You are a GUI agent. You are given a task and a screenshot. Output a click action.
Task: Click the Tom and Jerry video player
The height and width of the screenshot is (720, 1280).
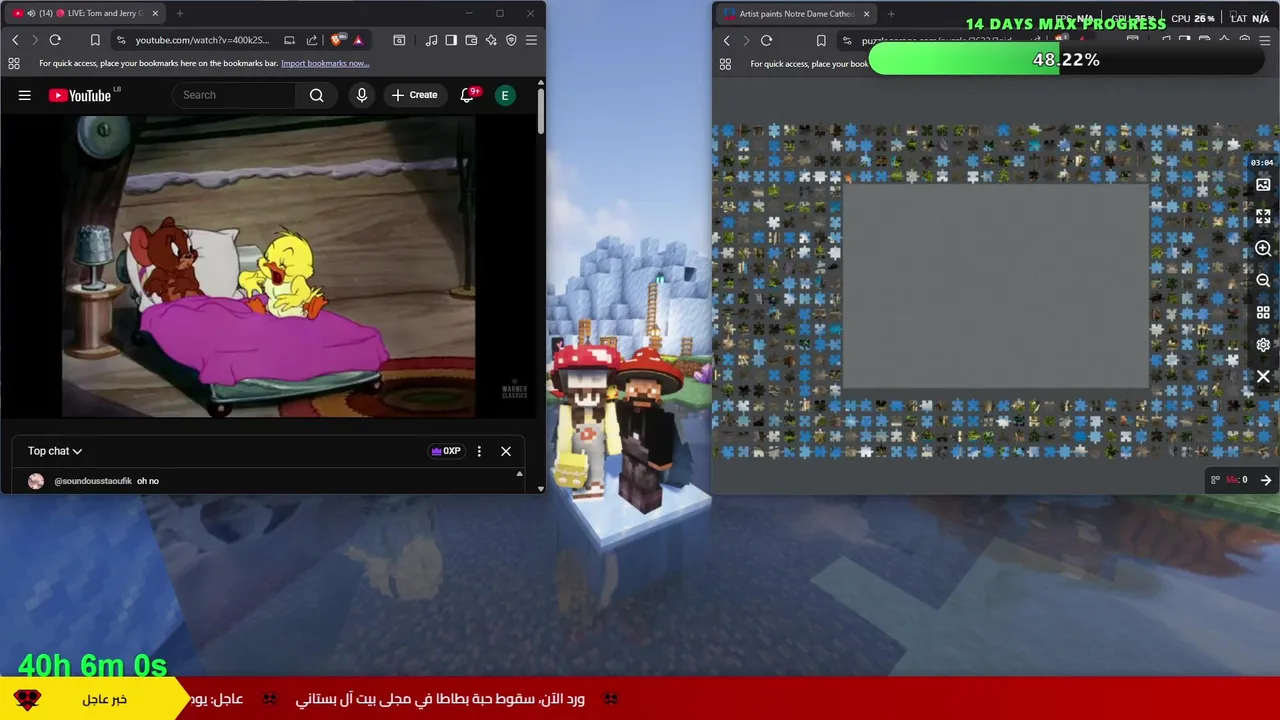[268, 266]
